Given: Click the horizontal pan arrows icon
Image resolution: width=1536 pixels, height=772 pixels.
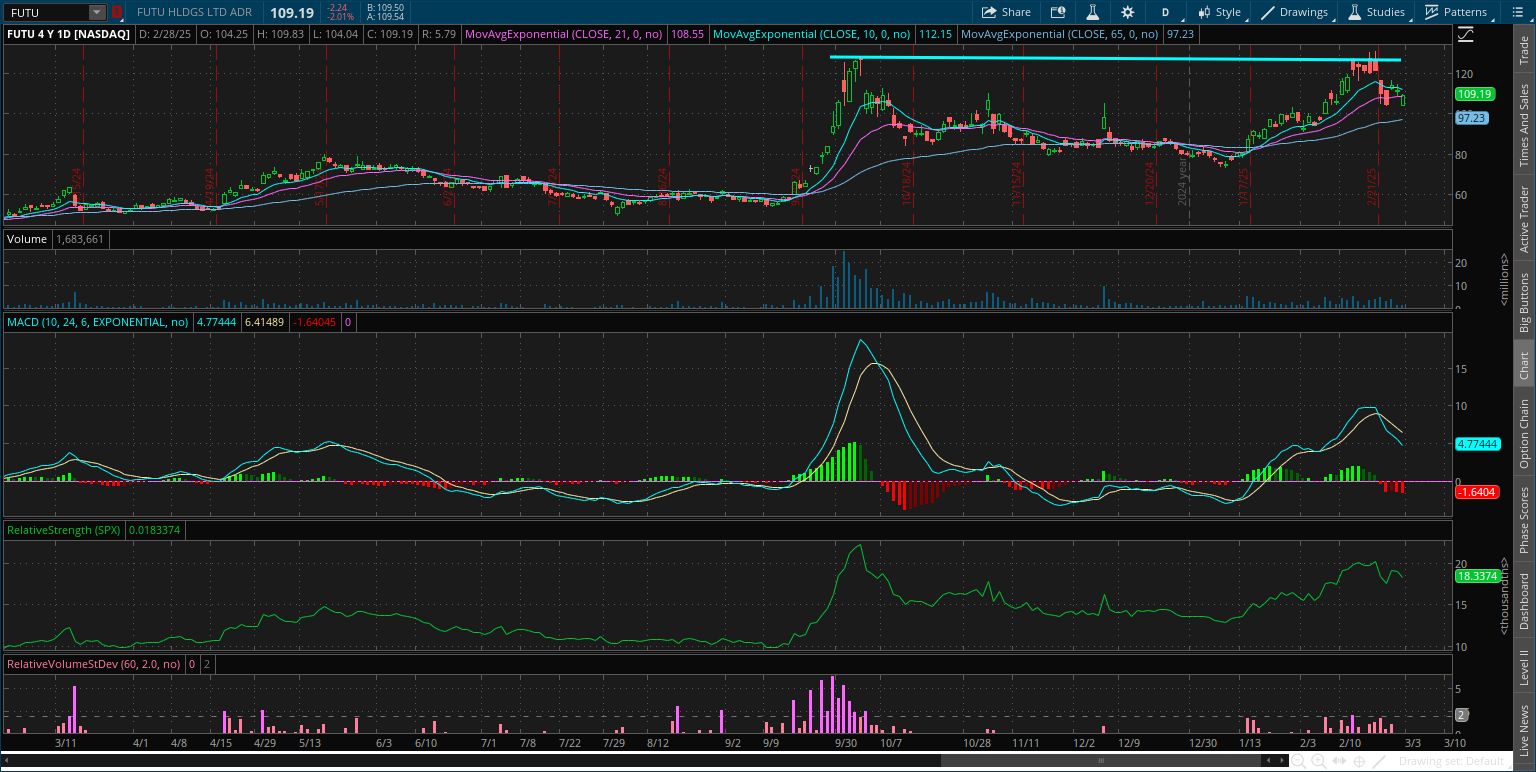Looking at the screenshot, I should pyautogui.click(x=1339, y=761).
